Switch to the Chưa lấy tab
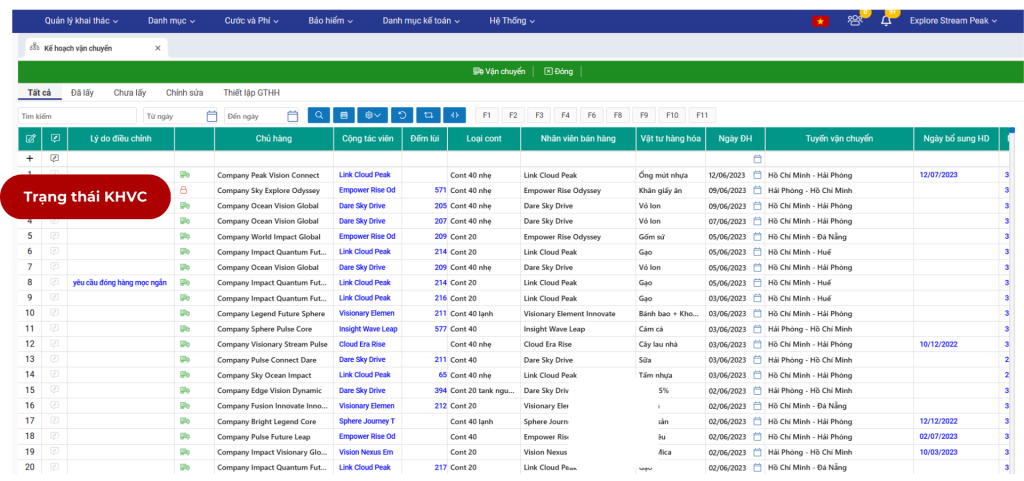 tap(130, 93)
